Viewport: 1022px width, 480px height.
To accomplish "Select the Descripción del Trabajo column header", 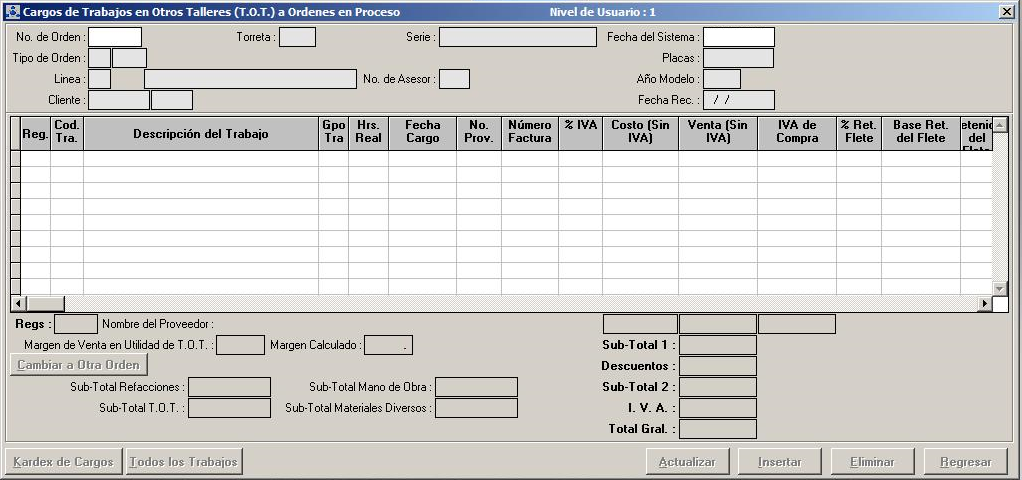I will tap(200, 134).
